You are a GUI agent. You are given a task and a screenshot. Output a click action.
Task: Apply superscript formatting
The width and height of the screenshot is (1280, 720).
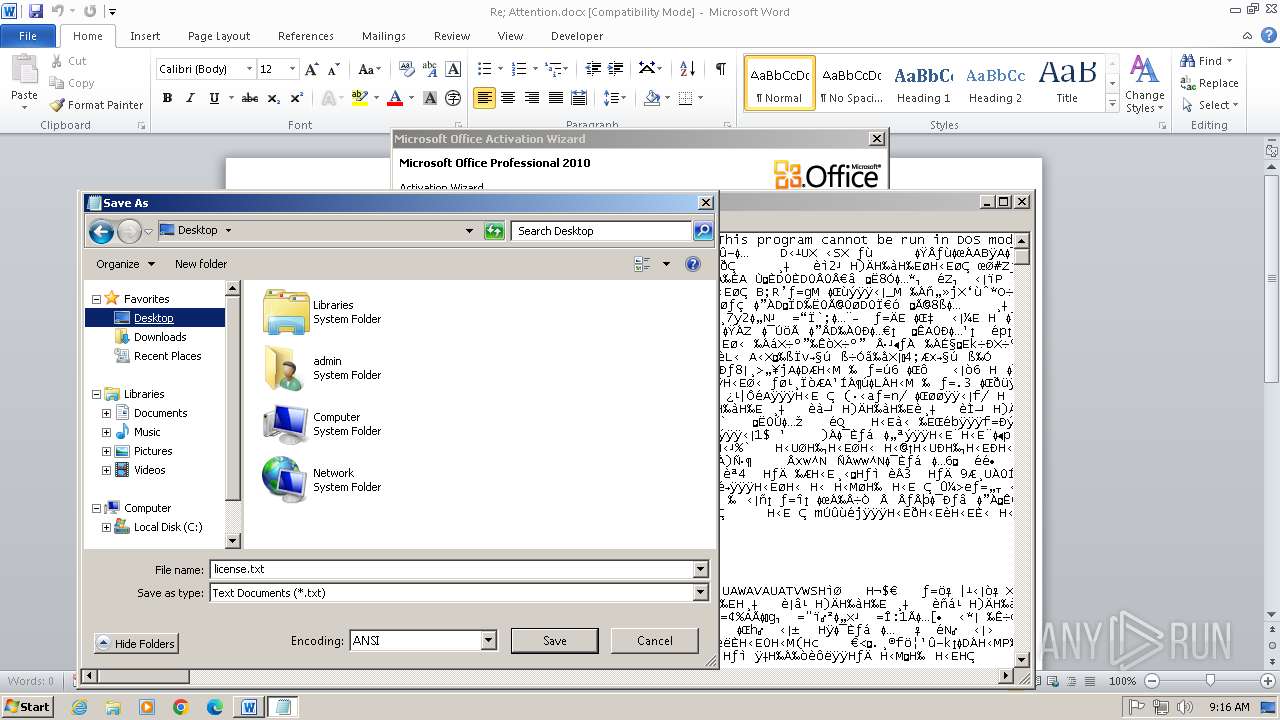coord(297,98)
